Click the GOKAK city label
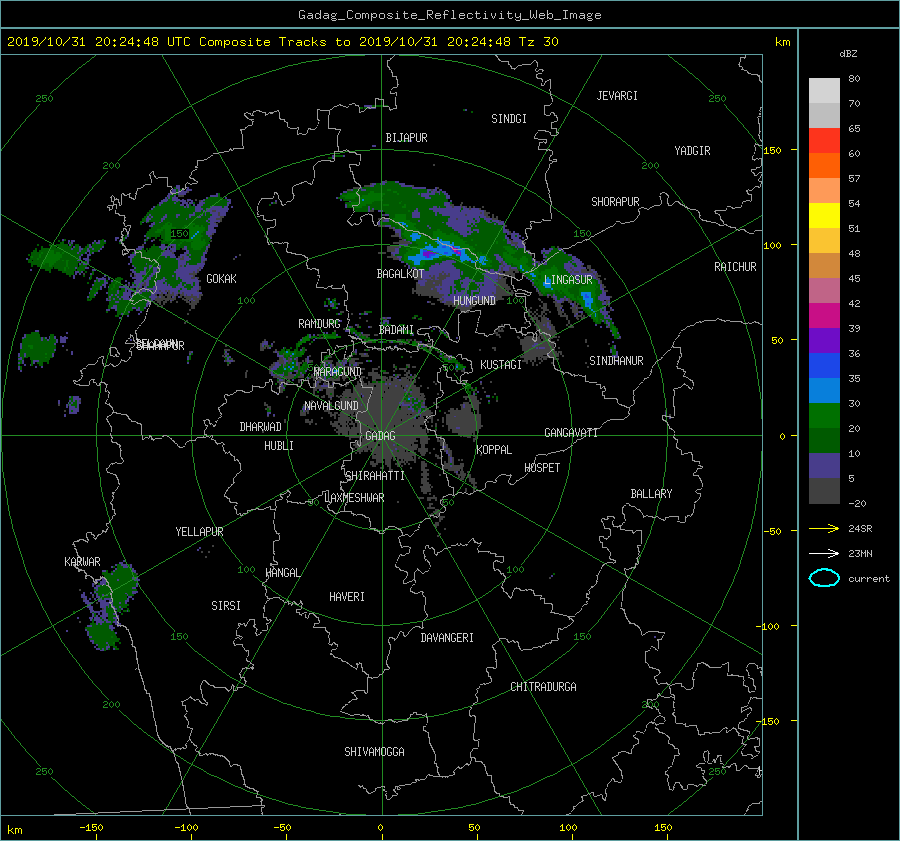 (x=221, y=279)
